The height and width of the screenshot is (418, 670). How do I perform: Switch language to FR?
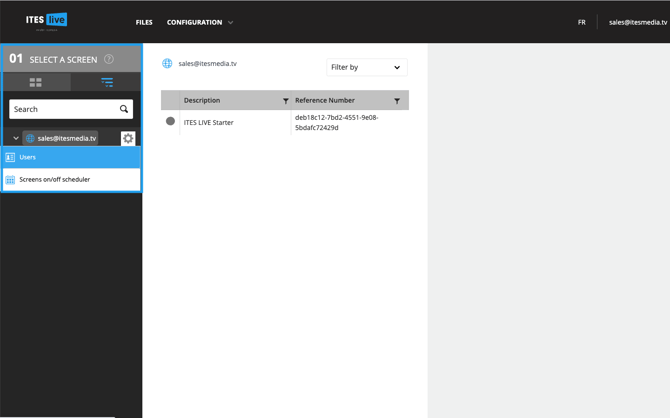[x=582, y=22]
